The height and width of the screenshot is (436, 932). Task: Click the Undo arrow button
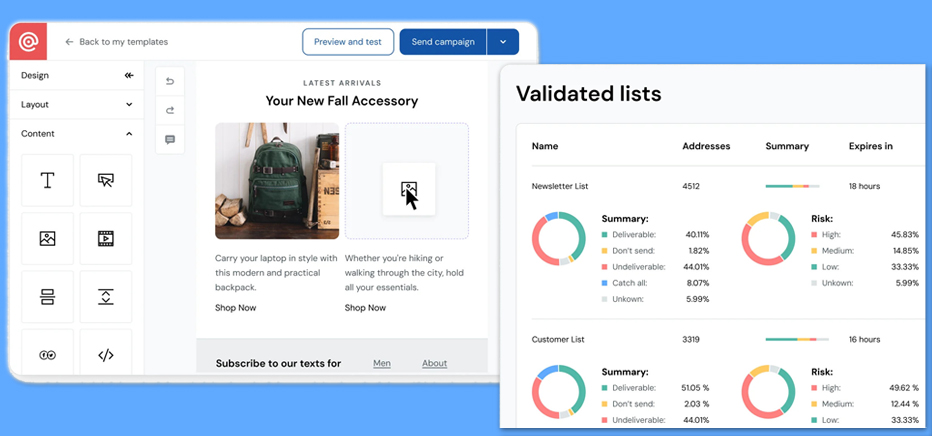[169, 82]
